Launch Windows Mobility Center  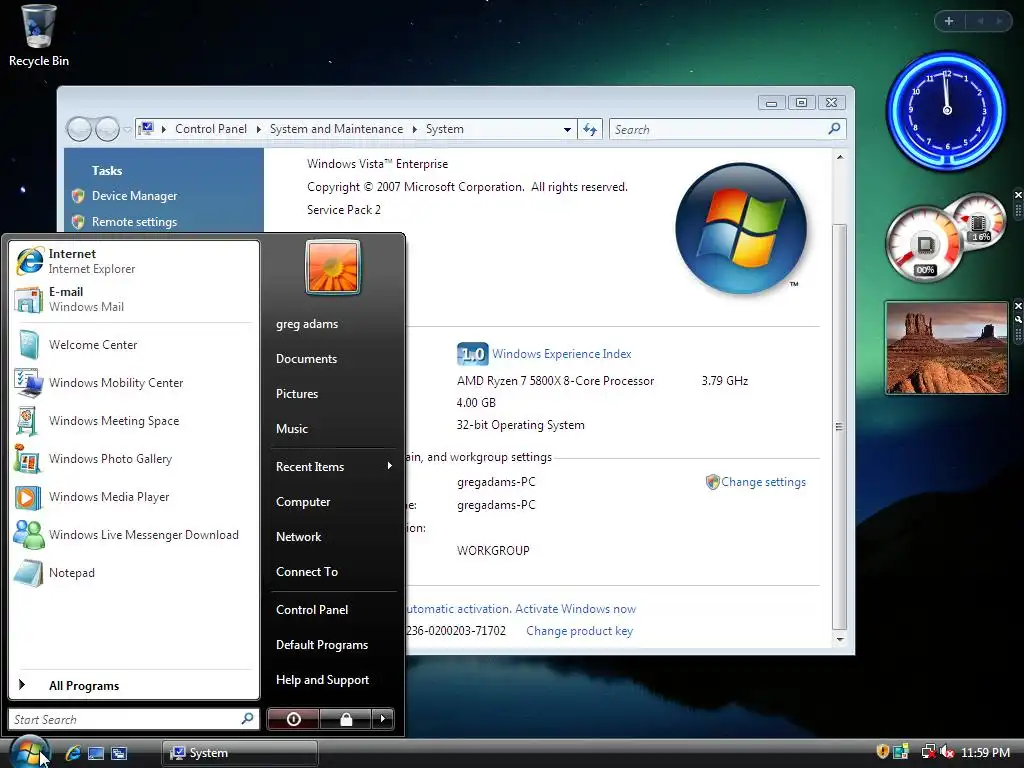[x=134, y=383]
